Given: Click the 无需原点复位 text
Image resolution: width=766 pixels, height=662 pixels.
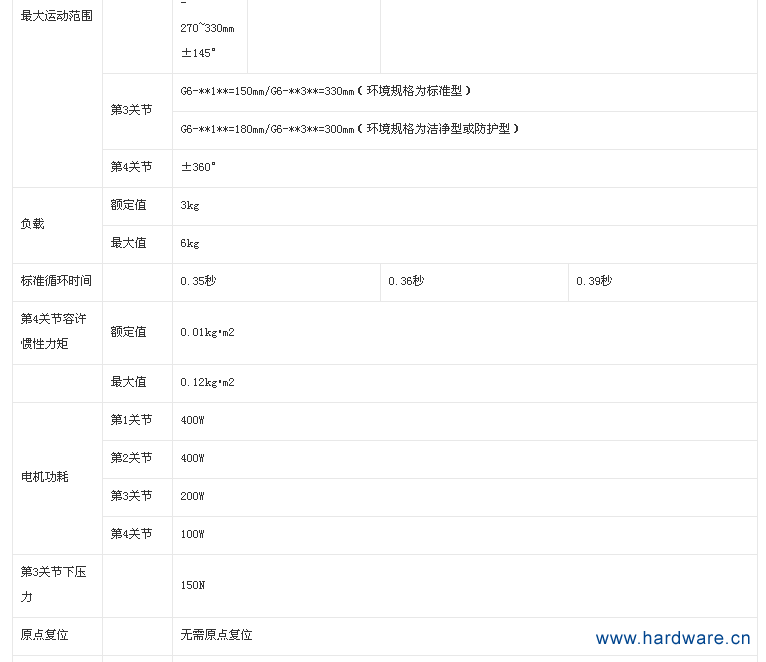Looking at the screenshot, I should coord(216,635).
